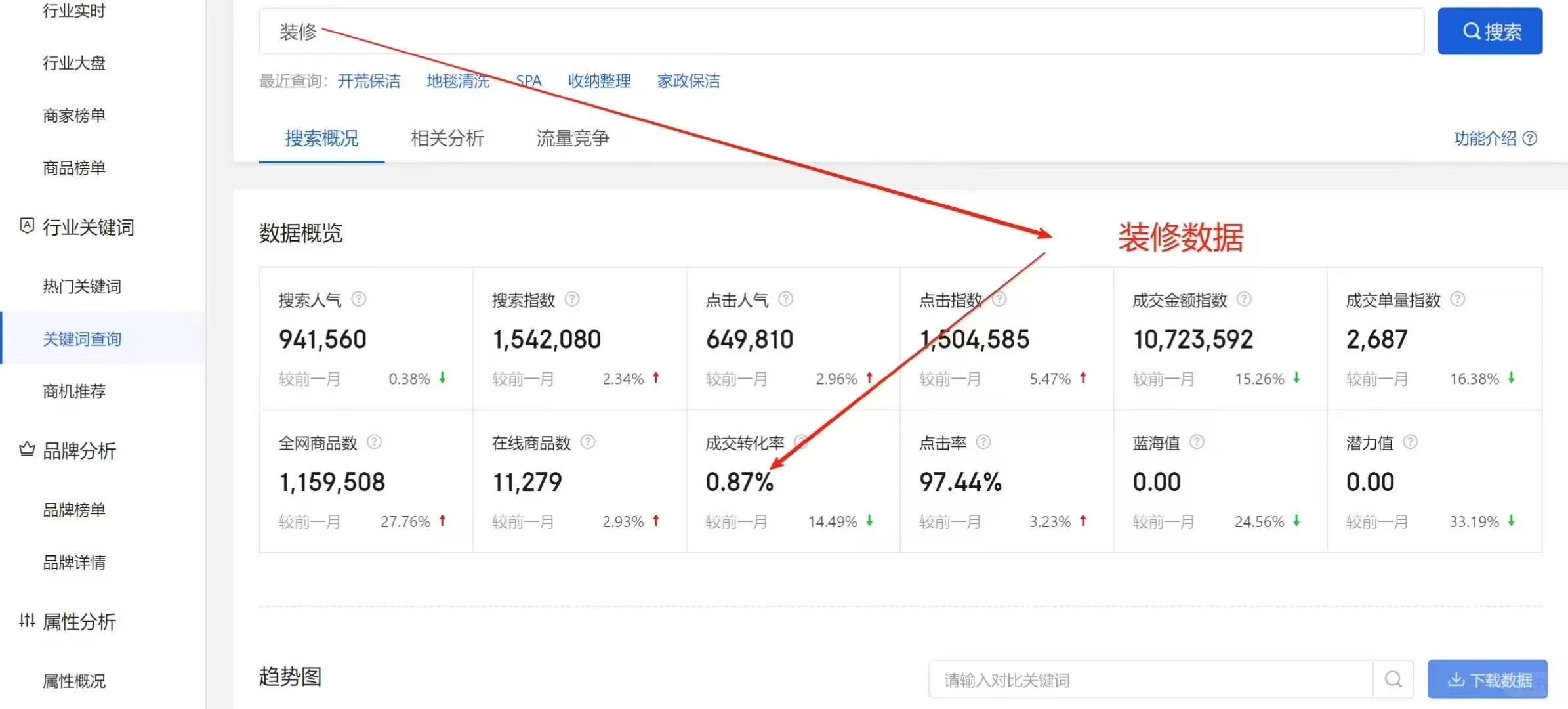1568x709 pixels.
Task: Select recent query 收纳整理
Action: (599, 81)
